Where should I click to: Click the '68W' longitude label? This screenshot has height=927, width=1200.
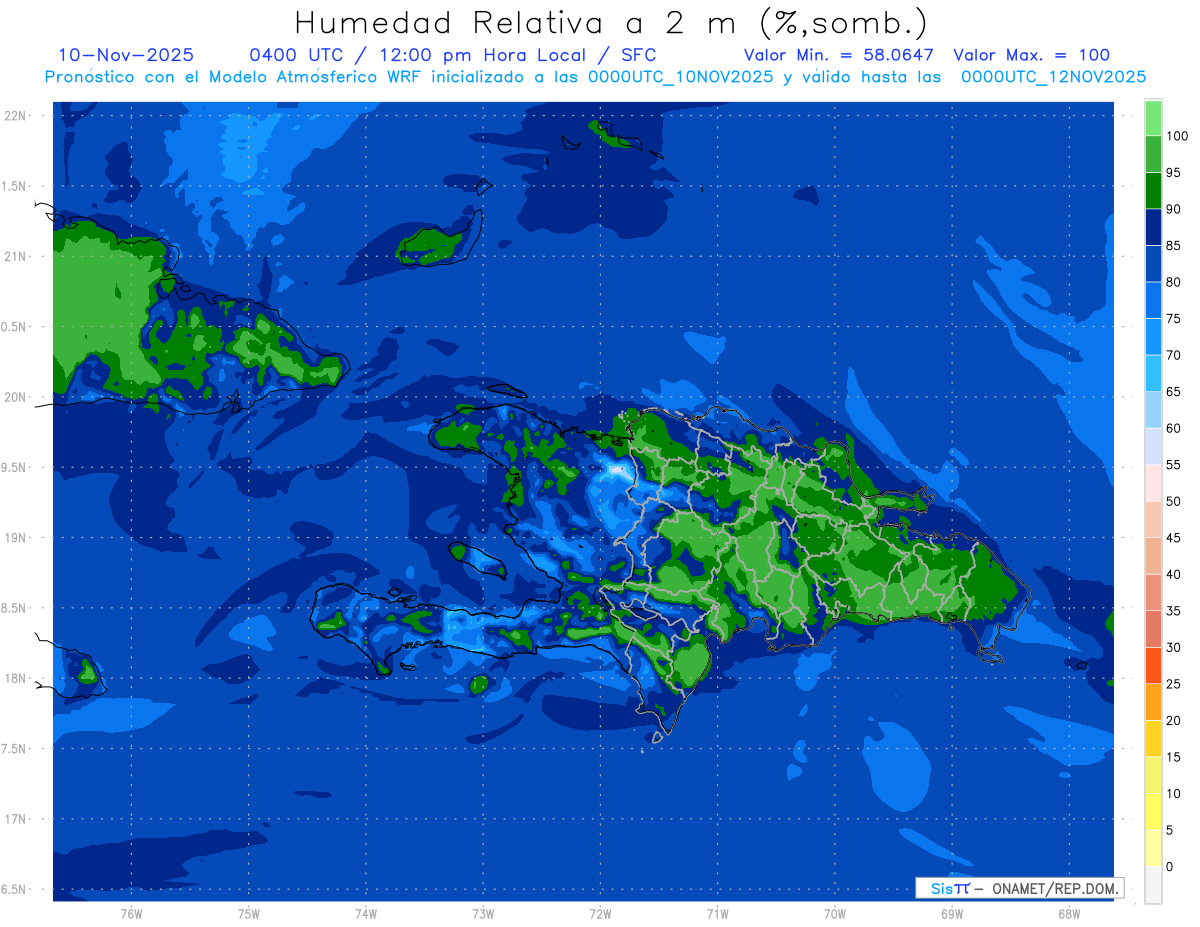pyautogui.click(x=1069, y=913)
